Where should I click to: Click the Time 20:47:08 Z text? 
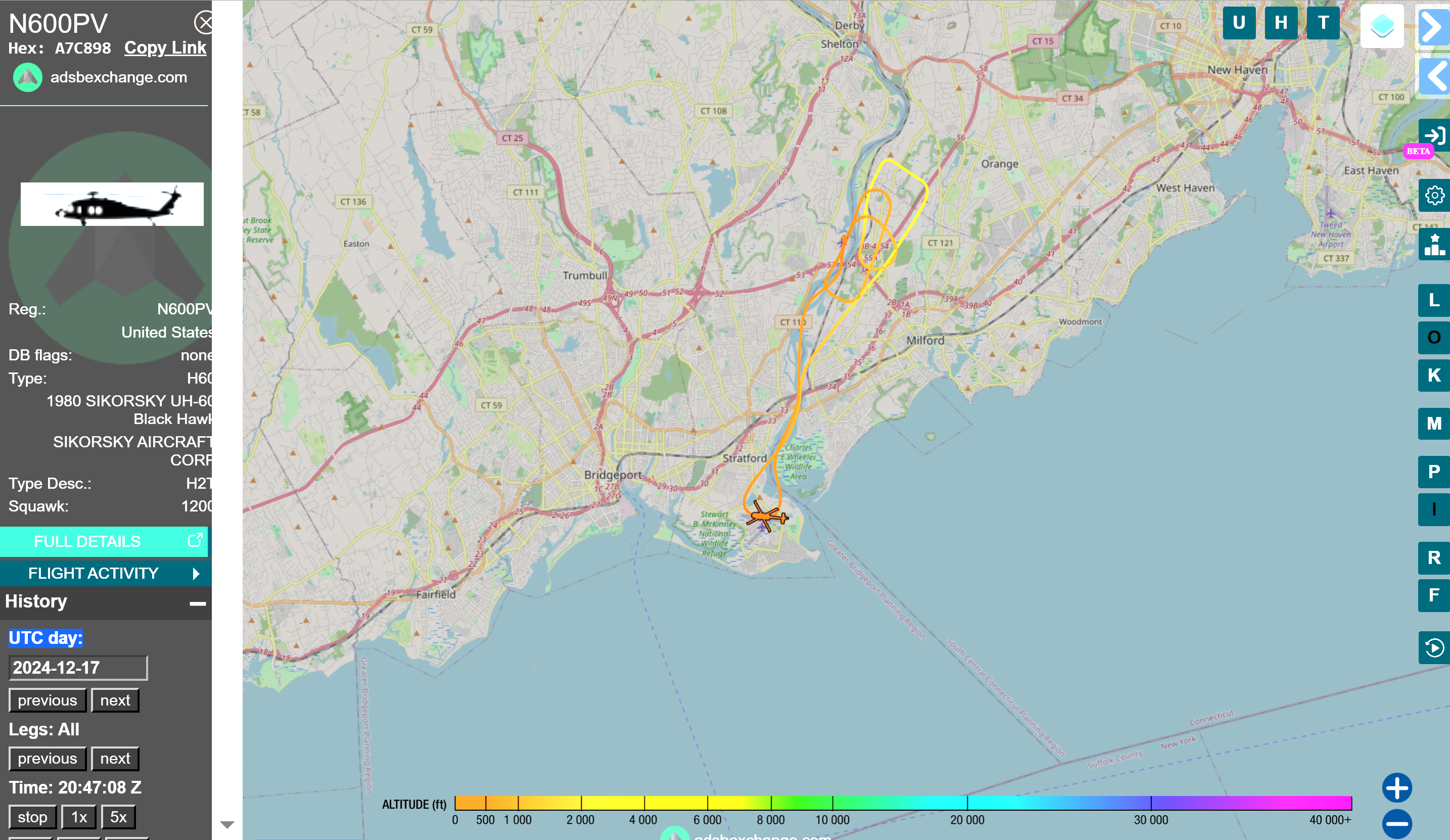coord(75,787)
